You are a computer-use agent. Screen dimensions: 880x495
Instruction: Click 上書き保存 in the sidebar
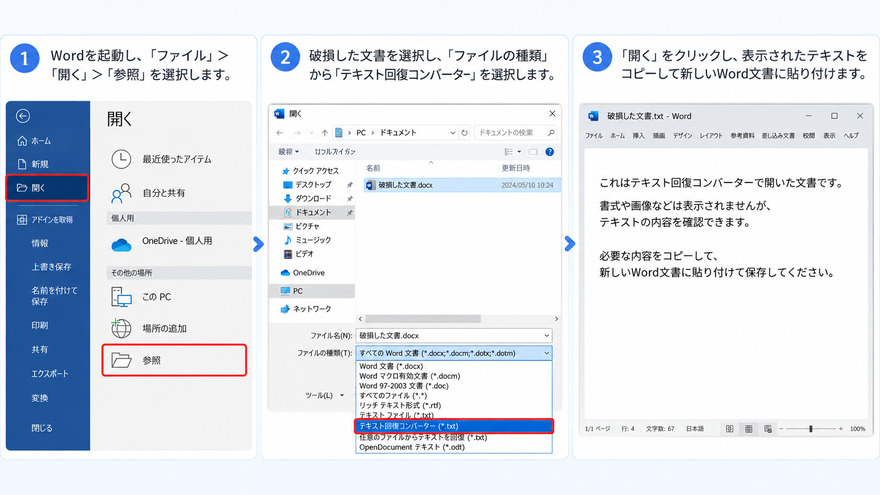[51, 267]
